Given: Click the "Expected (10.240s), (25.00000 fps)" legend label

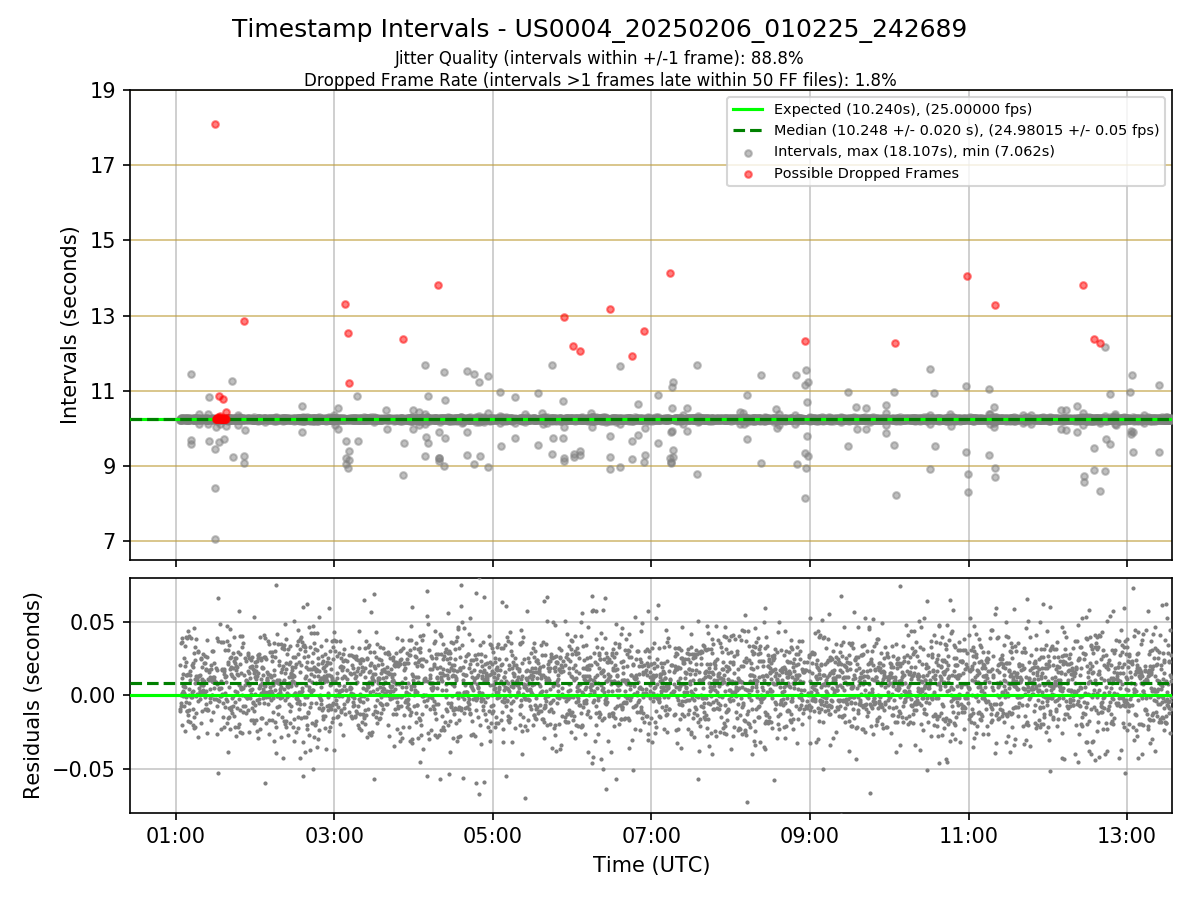Looking at the screenshot, I should (903, 109).
